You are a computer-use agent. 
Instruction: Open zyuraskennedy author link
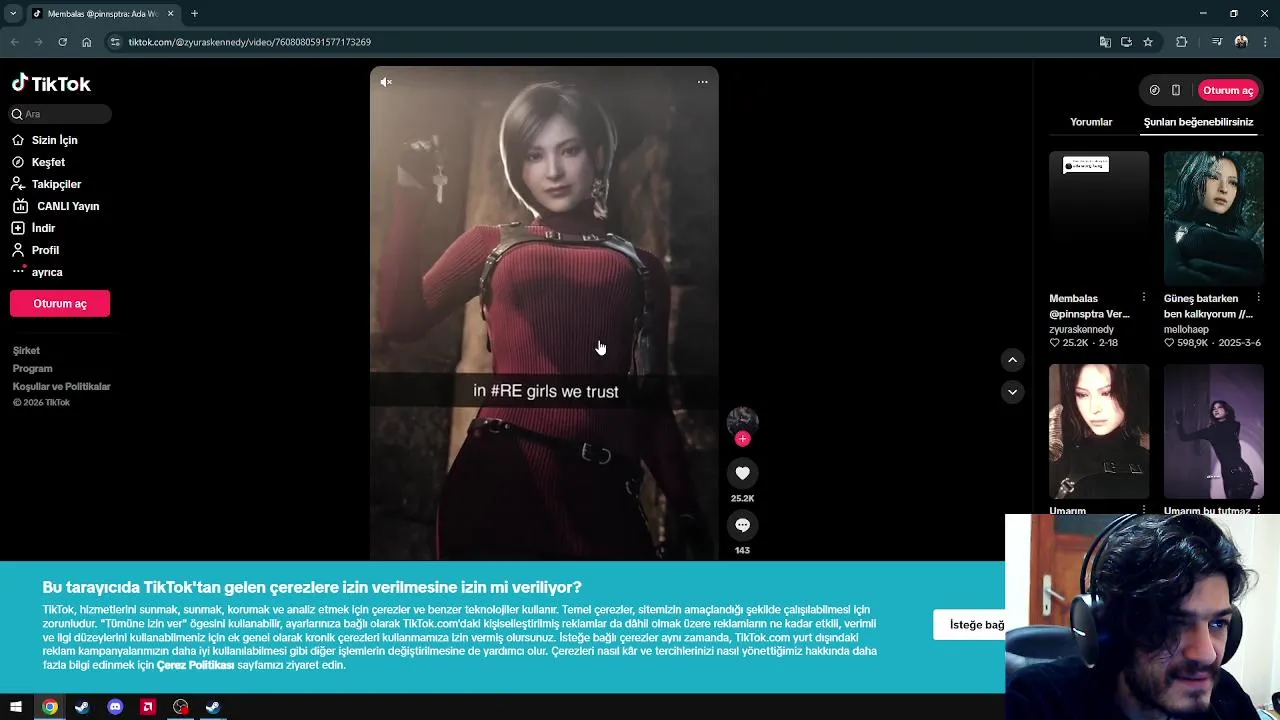click(x=1081, y=329)
